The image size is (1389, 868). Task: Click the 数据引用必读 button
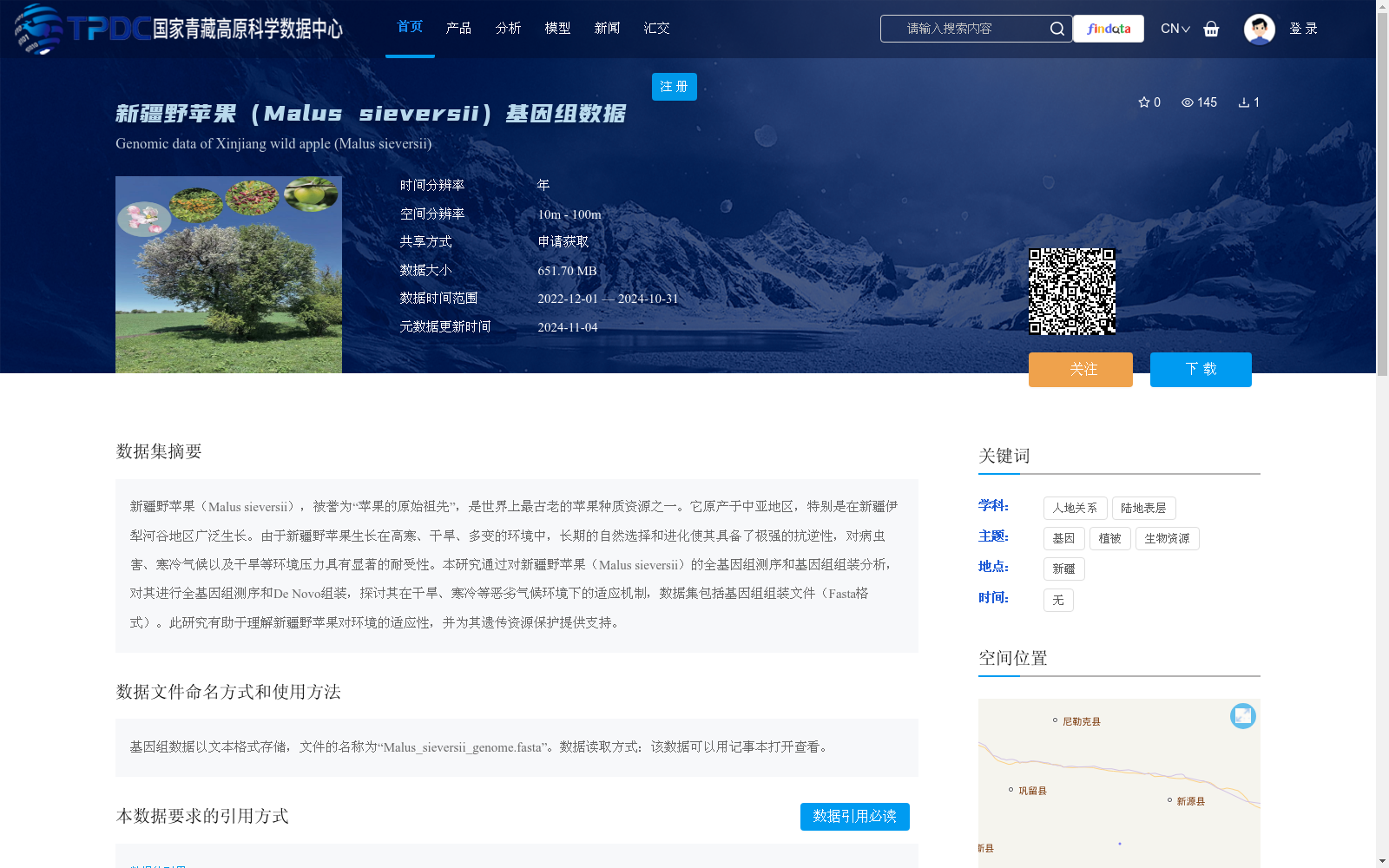854,817
